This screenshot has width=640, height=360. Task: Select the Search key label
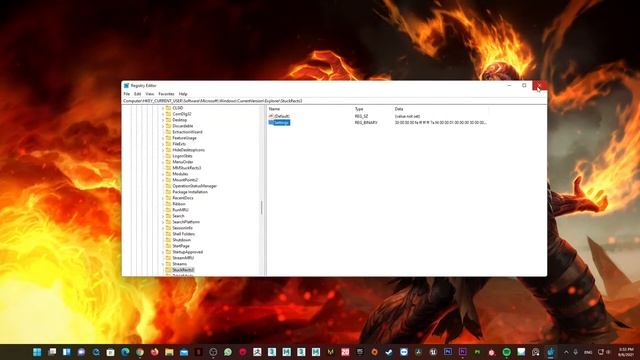[x=178, y=216]
